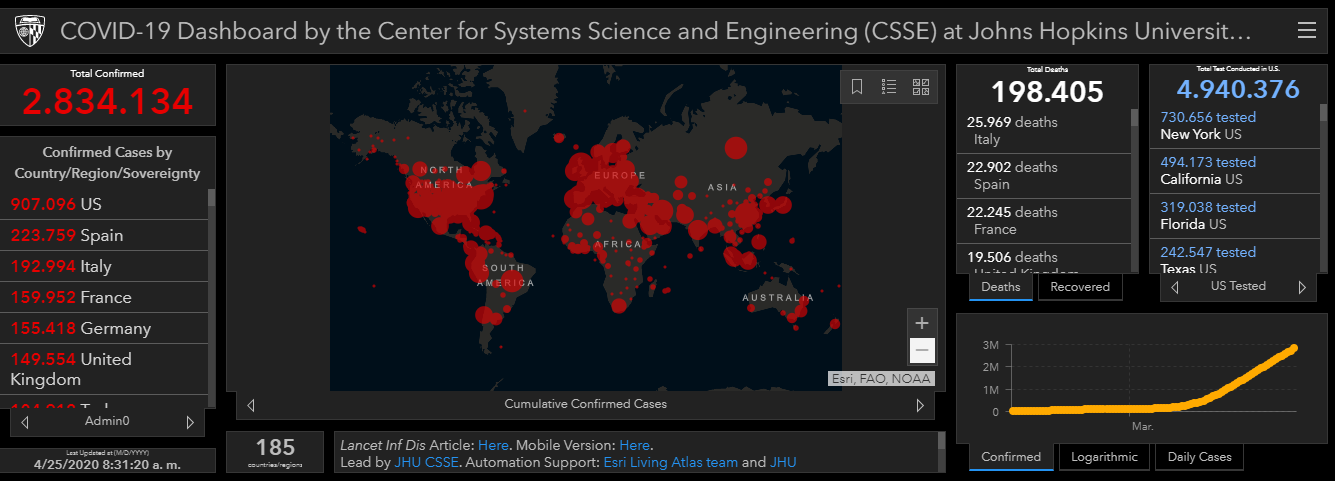
Task: Click 22.902 deaths Spain entry
Action: [x=1045, y=176]
